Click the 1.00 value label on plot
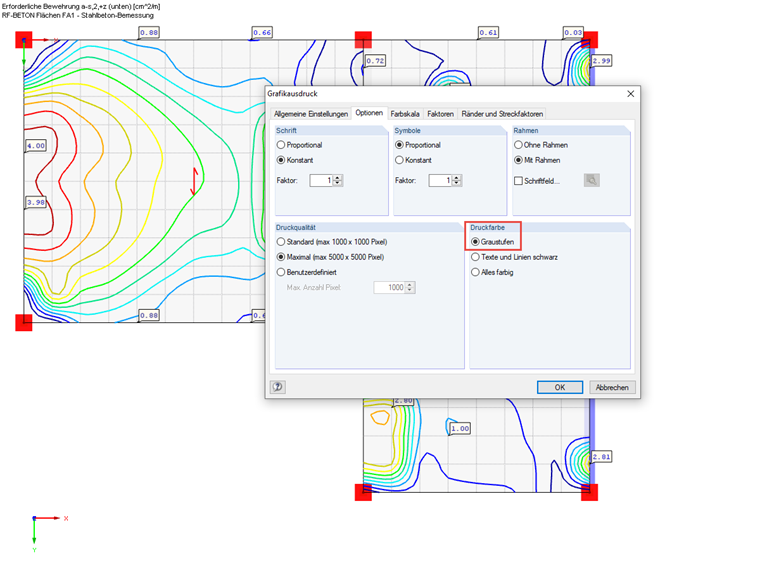This screenshot has height=570, width=760. pyautogui.click(x=460, y=428)
